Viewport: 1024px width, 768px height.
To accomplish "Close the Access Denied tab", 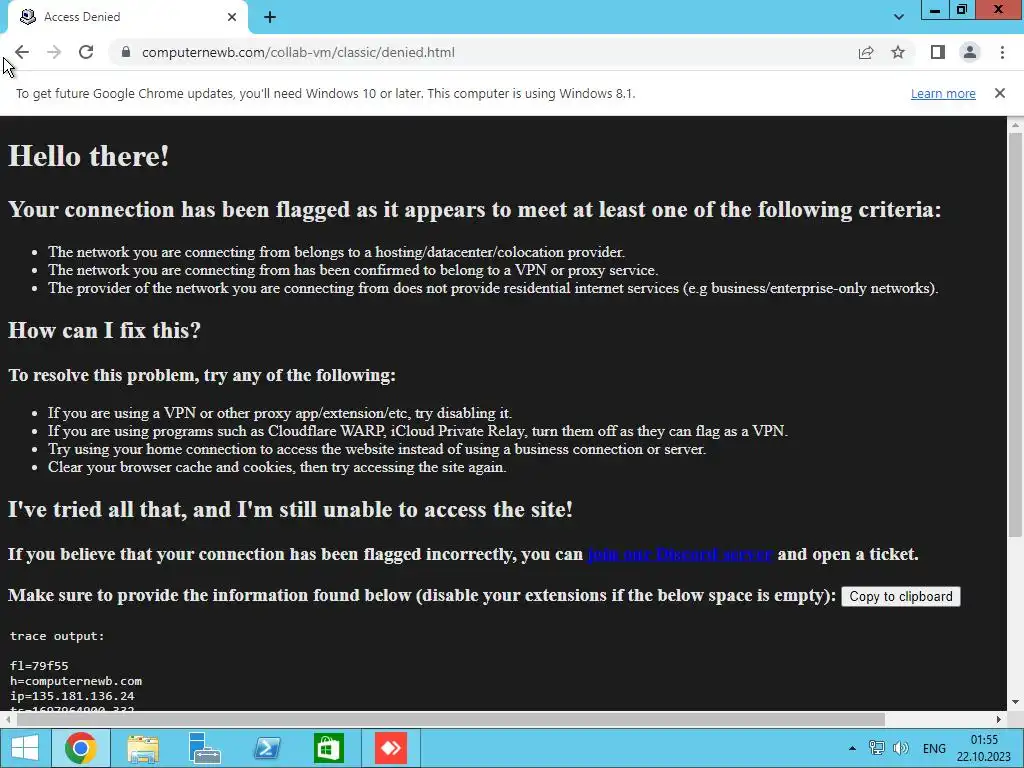I will point(232,17).
